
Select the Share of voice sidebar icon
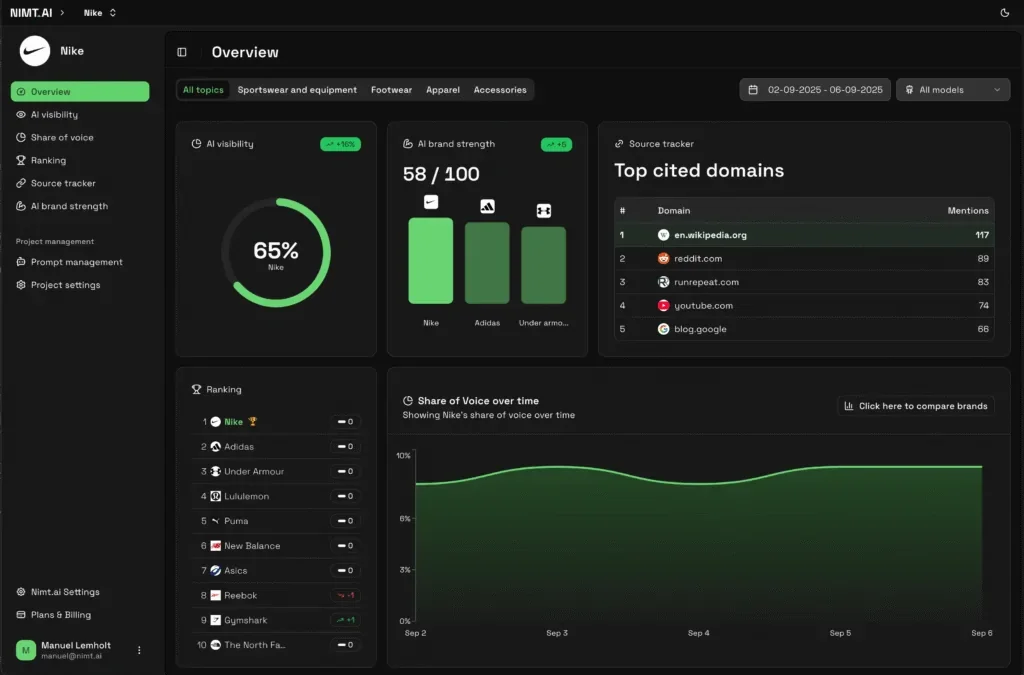pyautogui.click(x=20, y=137)
